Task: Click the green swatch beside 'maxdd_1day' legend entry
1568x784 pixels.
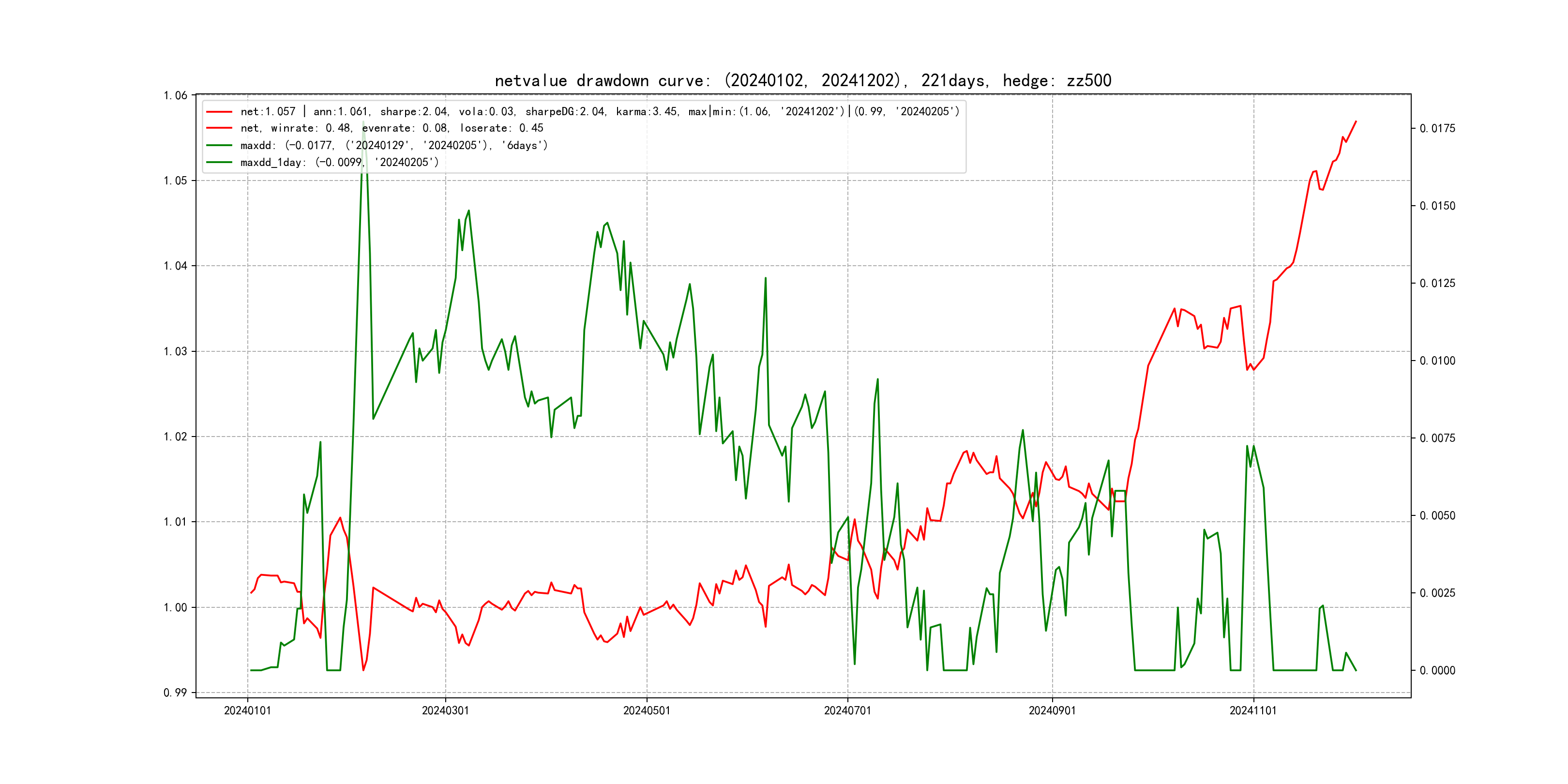Action: click(x=219, y=163)
